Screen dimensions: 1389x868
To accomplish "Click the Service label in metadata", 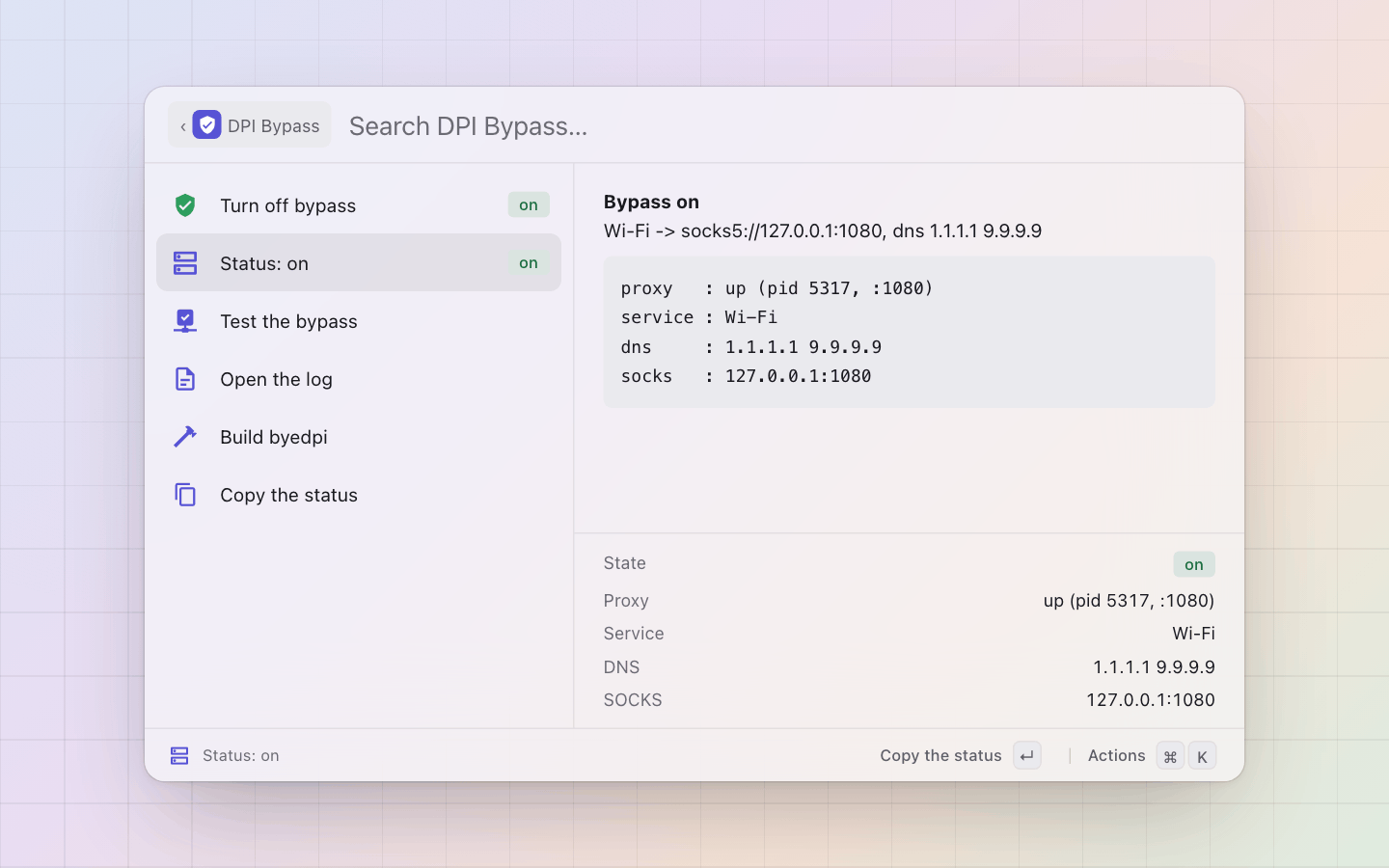I will [x=634, y=633].
